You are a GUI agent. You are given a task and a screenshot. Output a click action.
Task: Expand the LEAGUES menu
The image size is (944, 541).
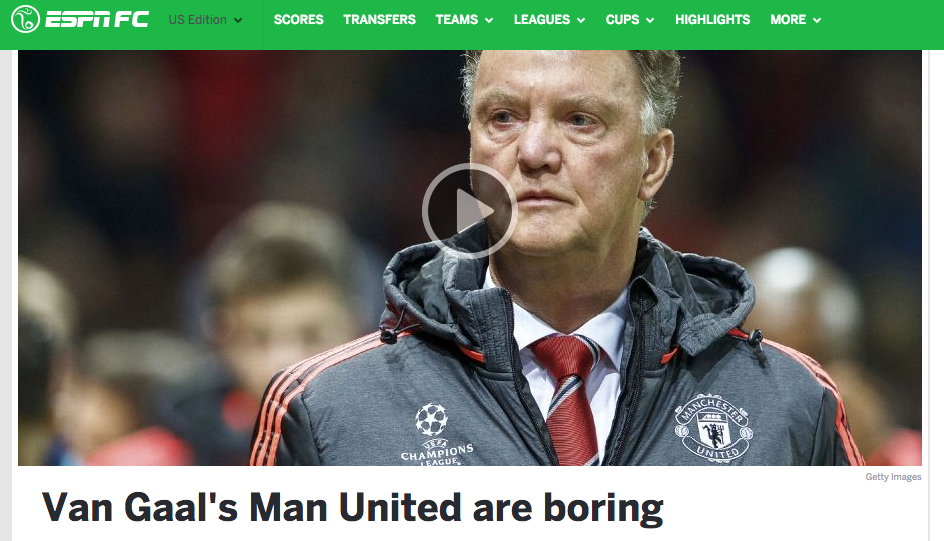coord(549,20)
